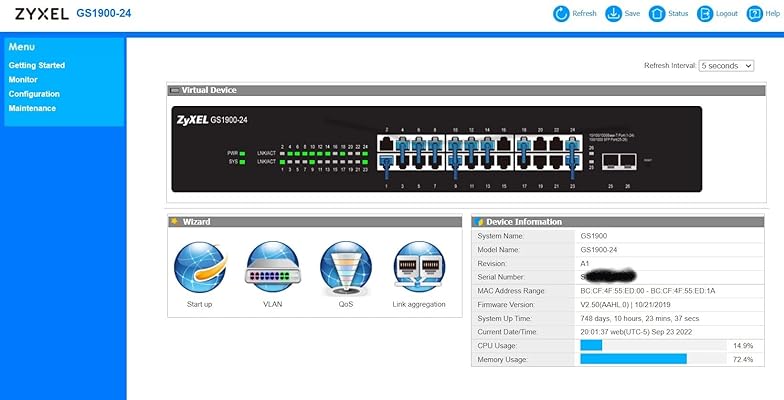This screenshot has width=784, height=400.
Task: Click the Refresh icon in the header
Action: pyautogui.click(x=561, y=14)
